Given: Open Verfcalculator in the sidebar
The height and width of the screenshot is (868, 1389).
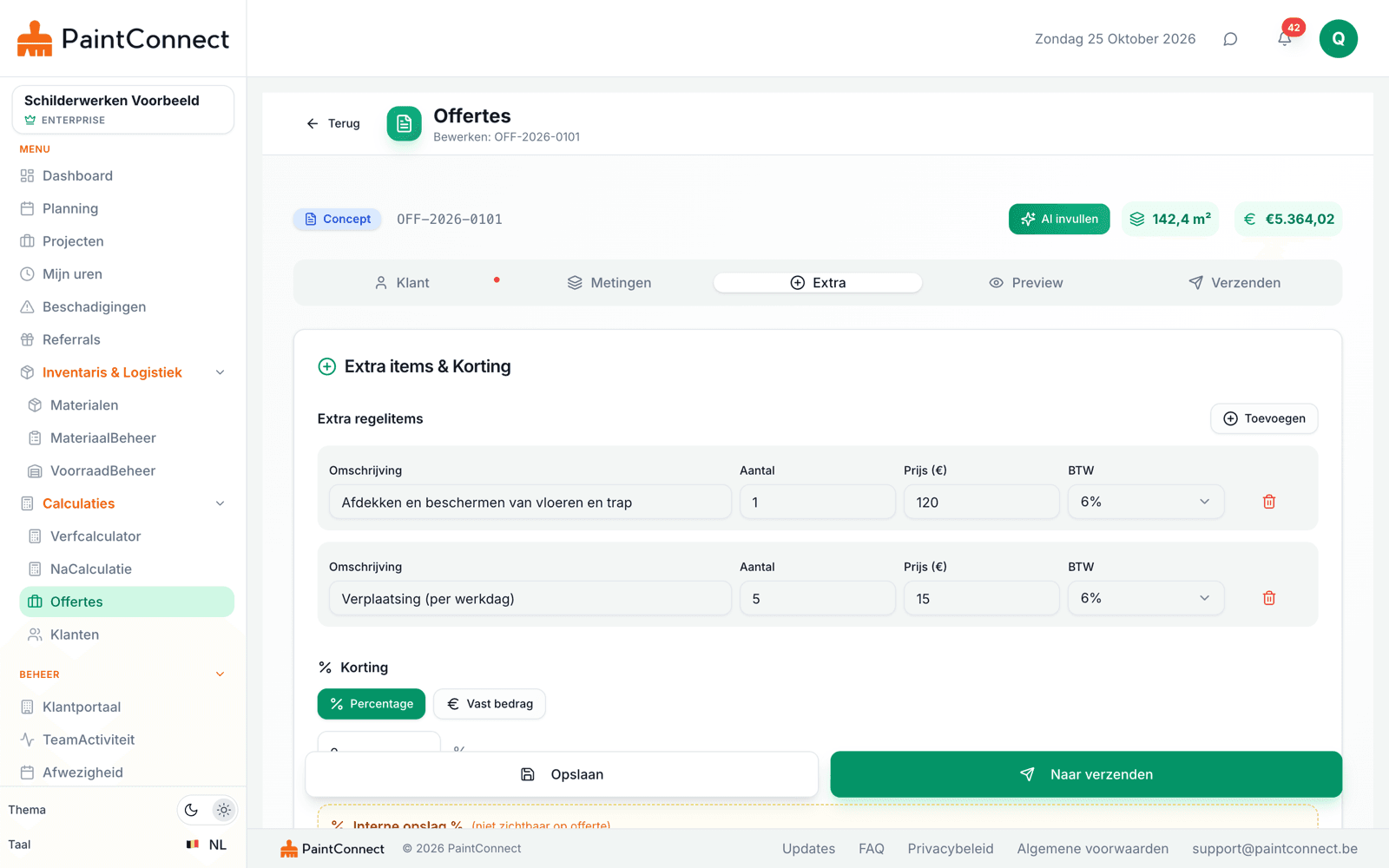Looking at the screenshot, I should (x=126, y=536).
